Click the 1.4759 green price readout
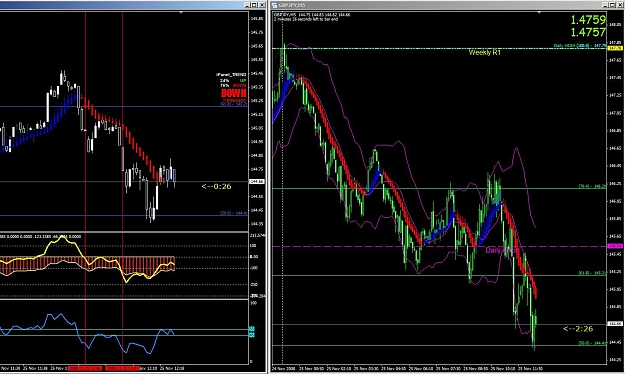 (588, 20)
